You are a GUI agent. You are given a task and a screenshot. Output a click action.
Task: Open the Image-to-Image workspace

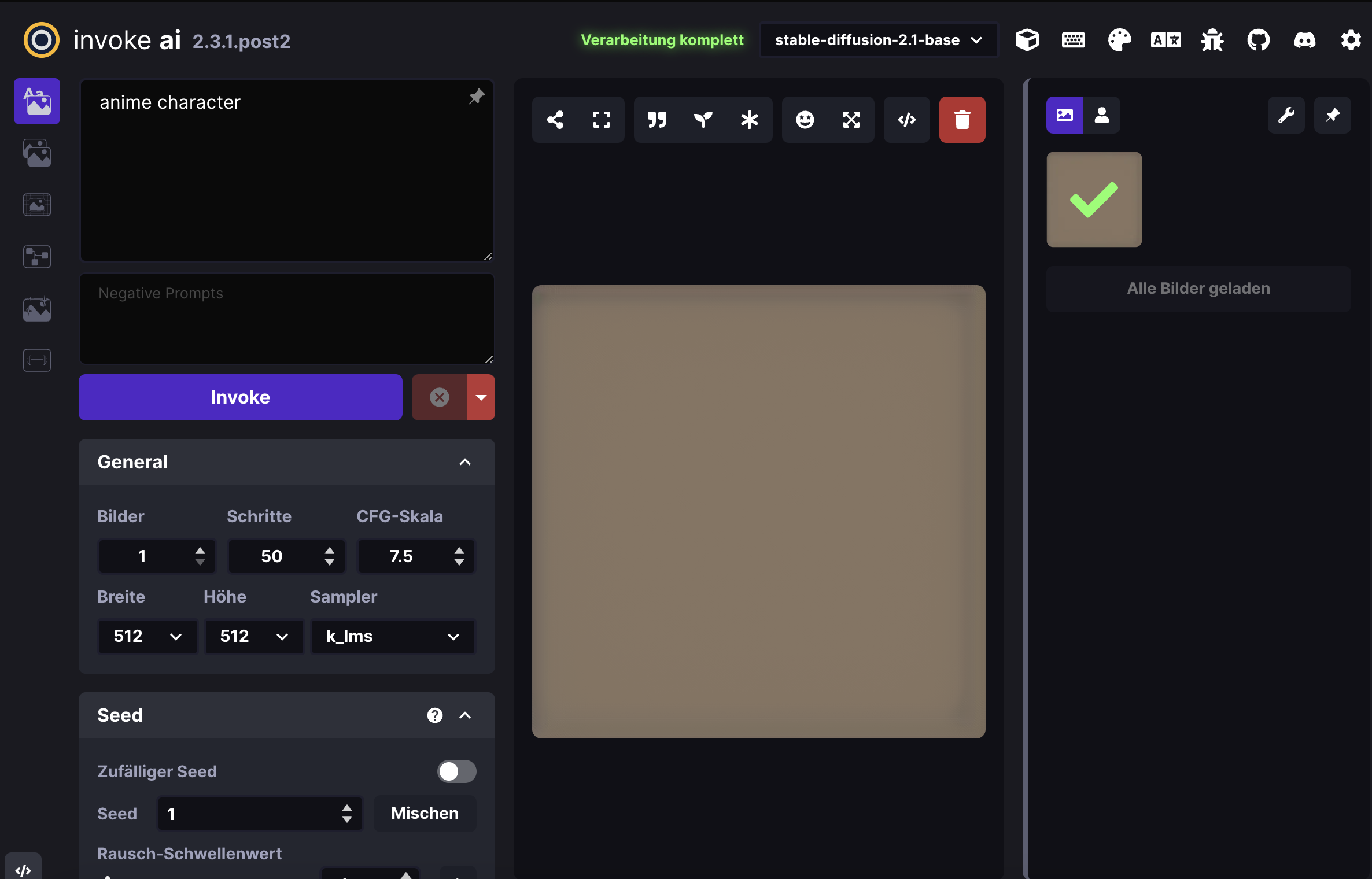(36, 153)
